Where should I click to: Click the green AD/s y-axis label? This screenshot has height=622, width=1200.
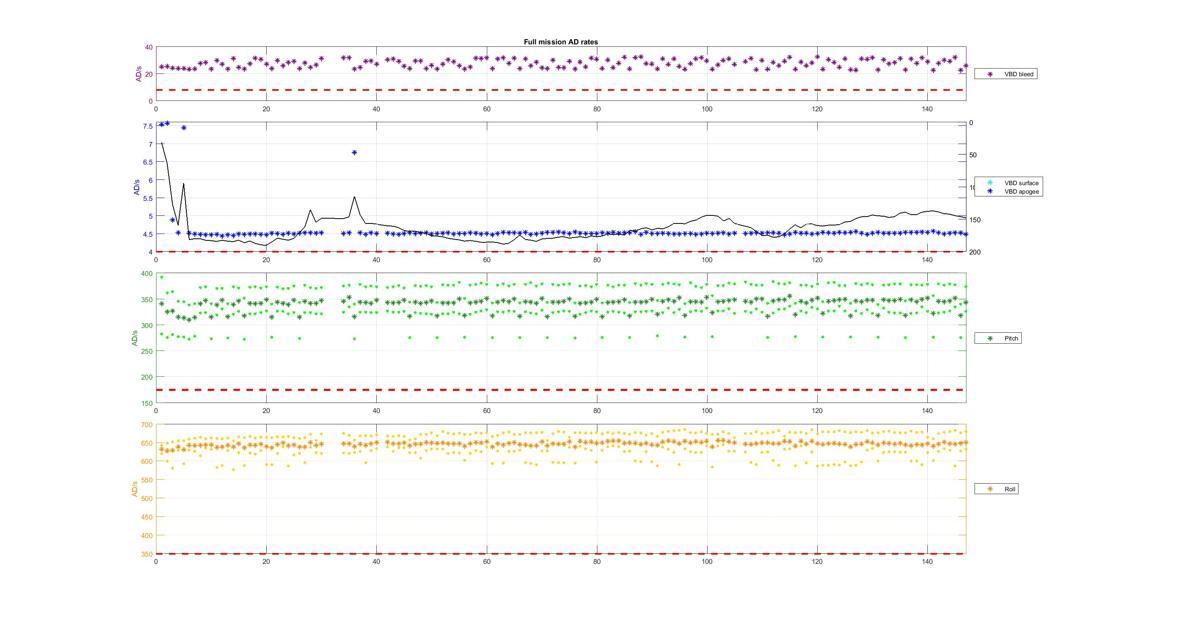point(133,338)
